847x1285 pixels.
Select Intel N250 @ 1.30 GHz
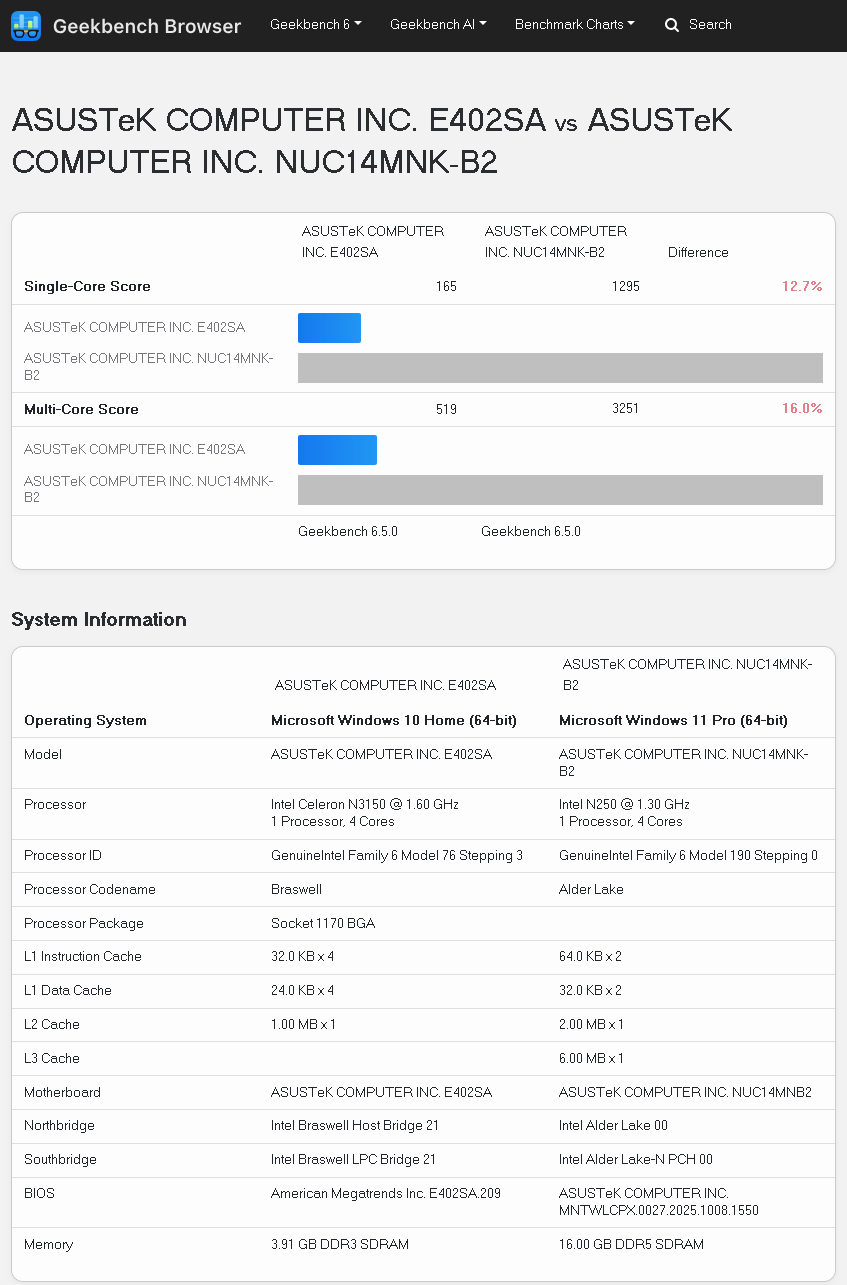624,804
